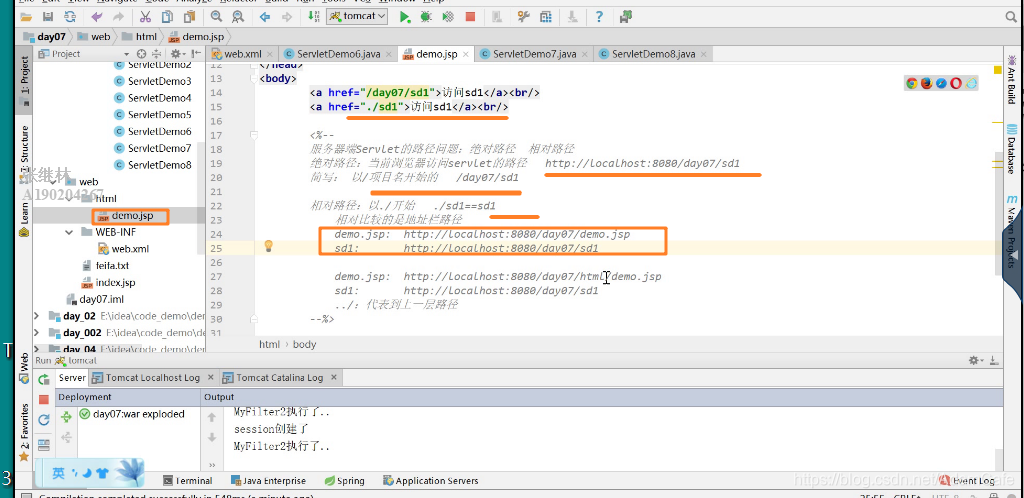
Task: Switch to the web.xml editor tab
Action: [x=242, y=54]
